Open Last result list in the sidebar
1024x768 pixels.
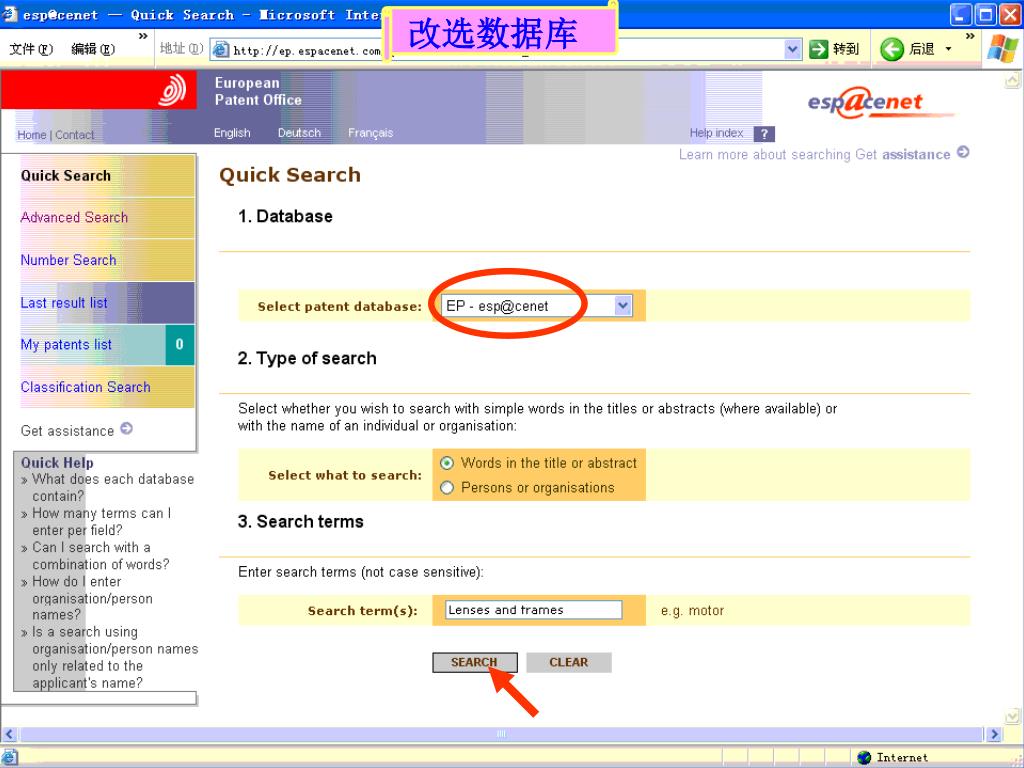64,303
